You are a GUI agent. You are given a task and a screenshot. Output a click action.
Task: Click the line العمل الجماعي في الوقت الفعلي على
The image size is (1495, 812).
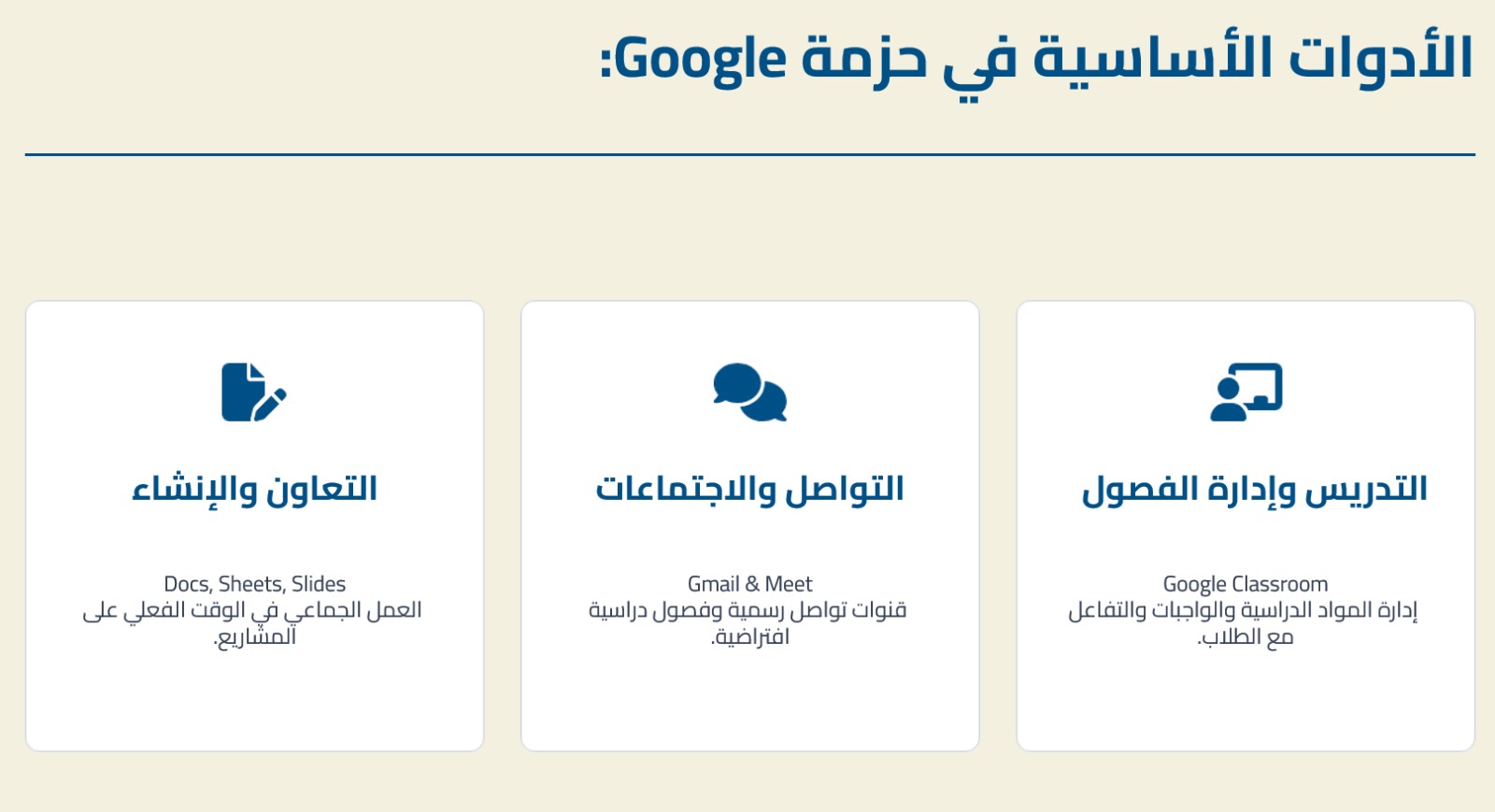coord(252,610)
